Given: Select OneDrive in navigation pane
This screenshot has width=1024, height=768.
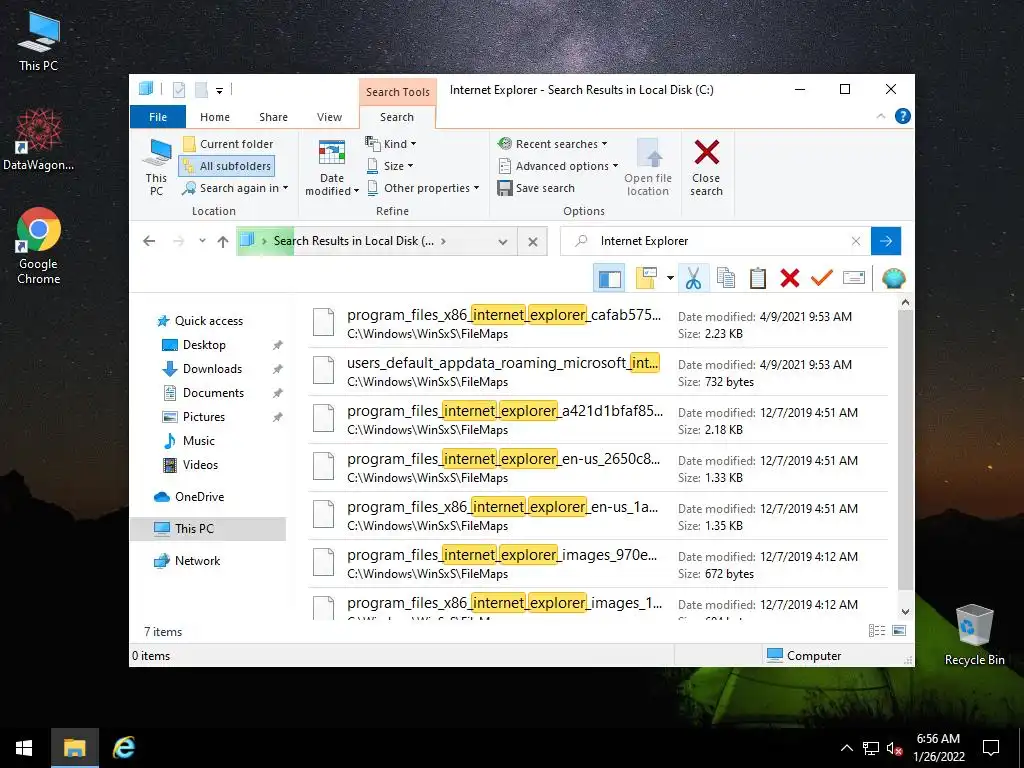Looking at the screenshot, I should (189, 497).
